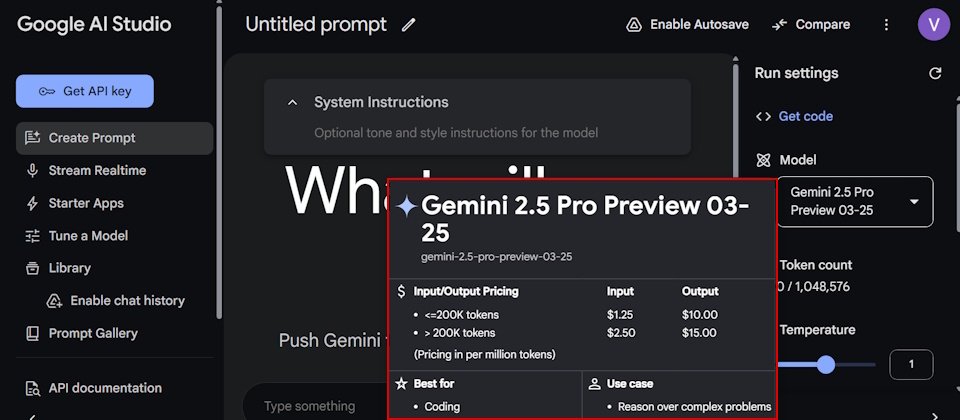Click the Stream Realtime microphone icon
Screen dimensions: 960x420
pos(32,171)
